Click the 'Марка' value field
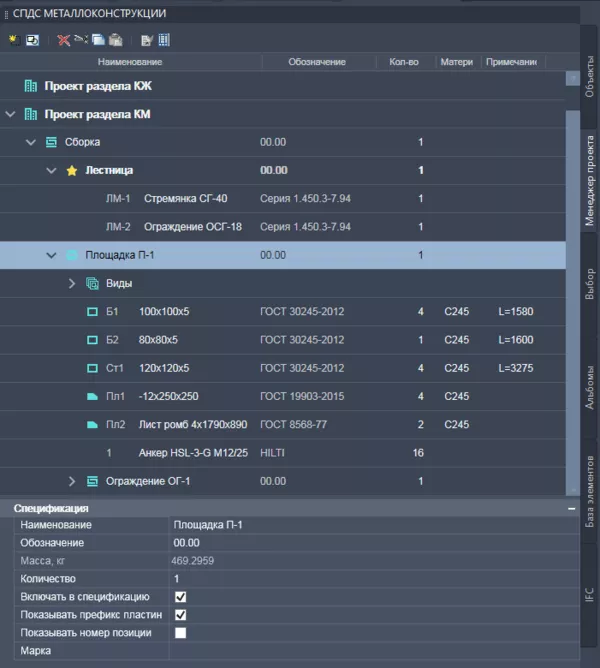The width and height of the screenshot is (600, 668). coord(370,651)
